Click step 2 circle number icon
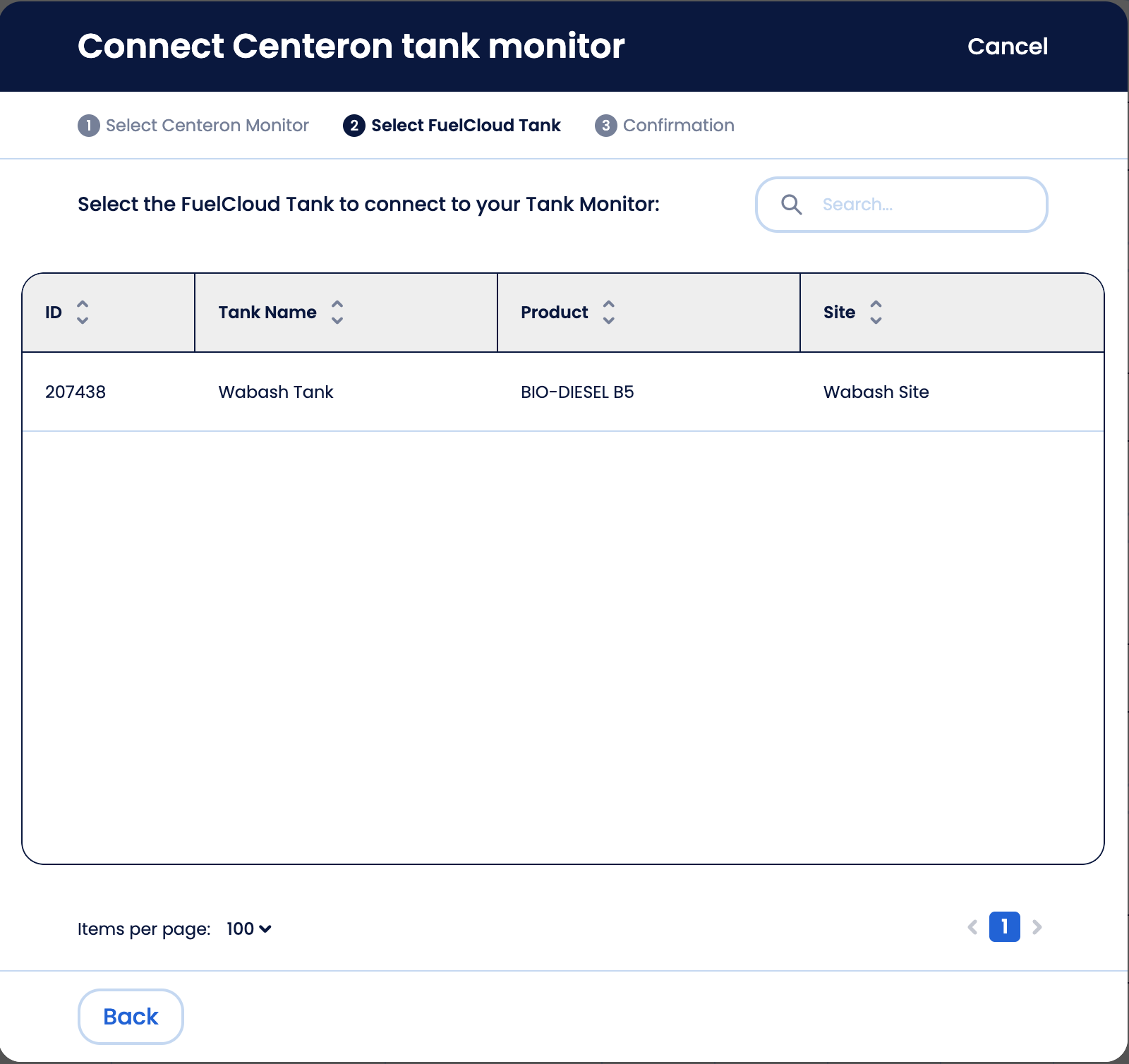Viewport: 1129px width, 1064px height. point(354,126)
